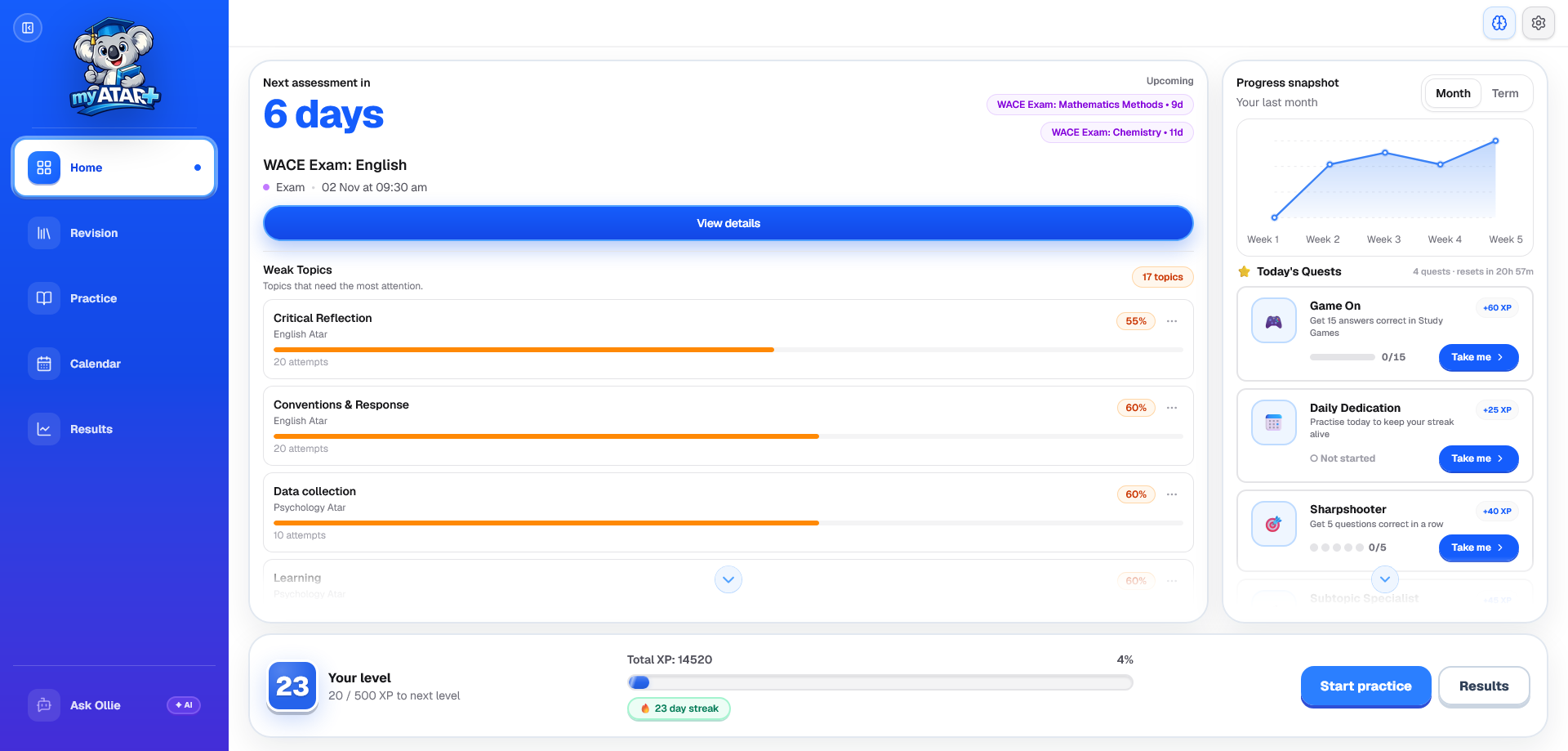This screenshot has width=1568, height=751.
Task: Open options menu for Conventions & Response
Action: coord(1172,408)
